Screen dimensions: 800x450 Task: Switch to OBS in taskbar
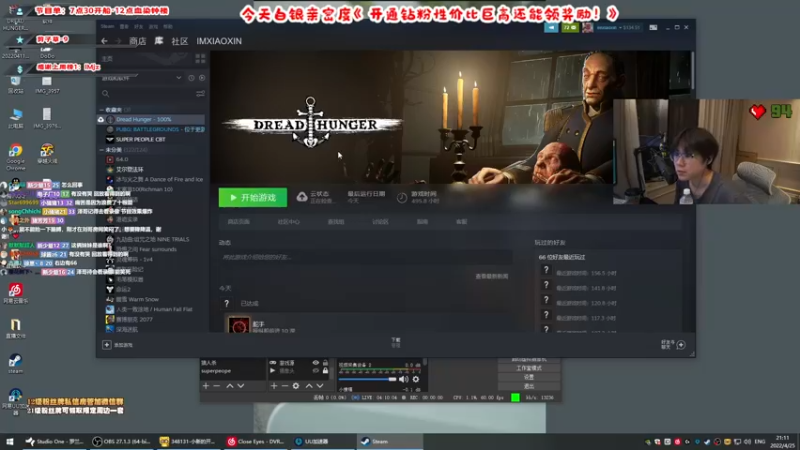[121, 441]
